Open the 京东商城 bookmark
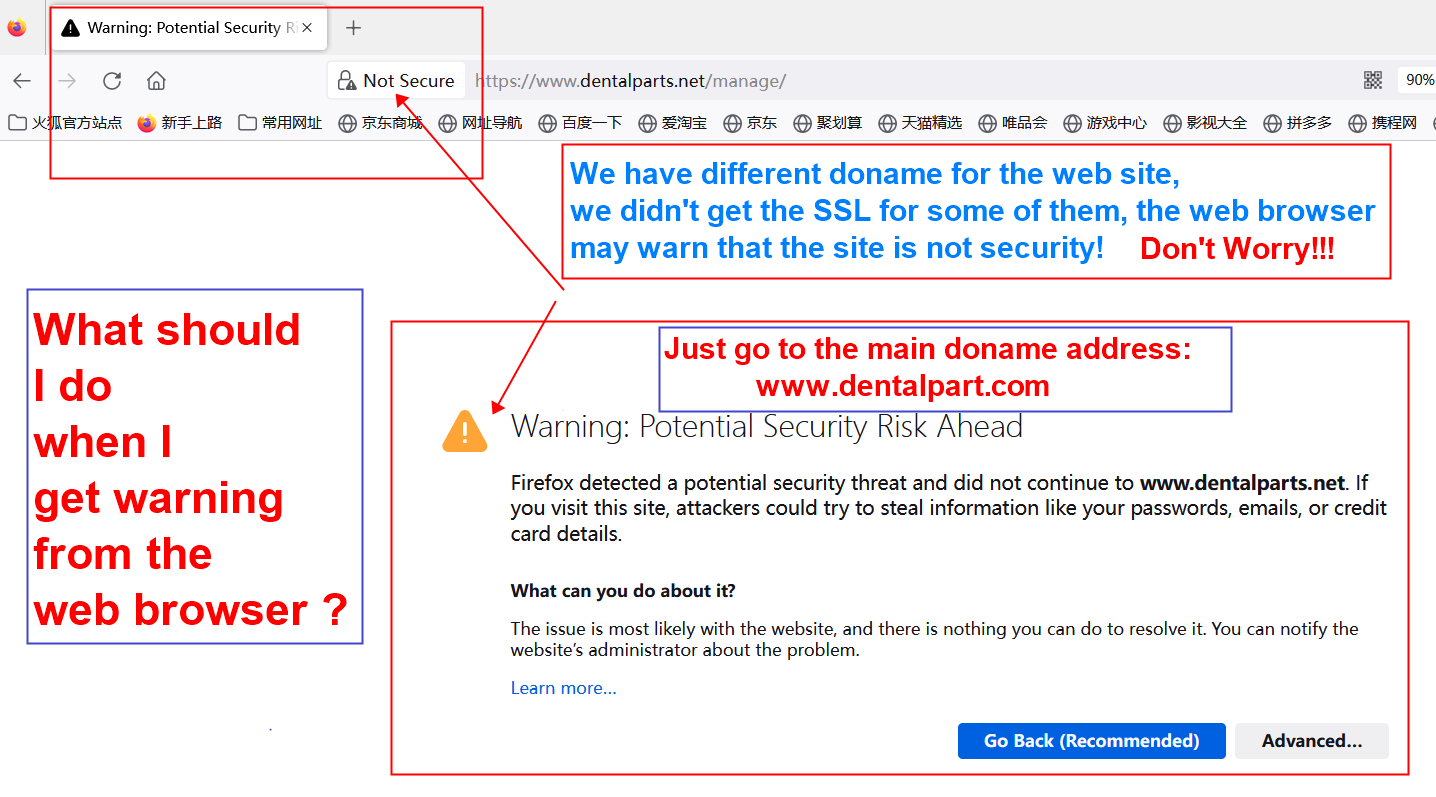The image size is (1436, 797). pyautogui.click(x=380, y=123)
